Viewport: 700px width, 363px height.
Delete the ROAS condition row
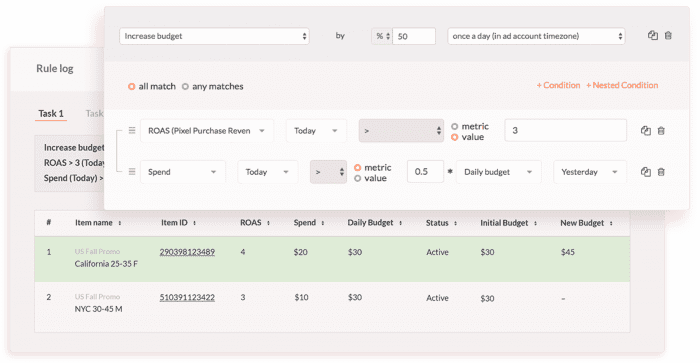[x=661, y=131]
